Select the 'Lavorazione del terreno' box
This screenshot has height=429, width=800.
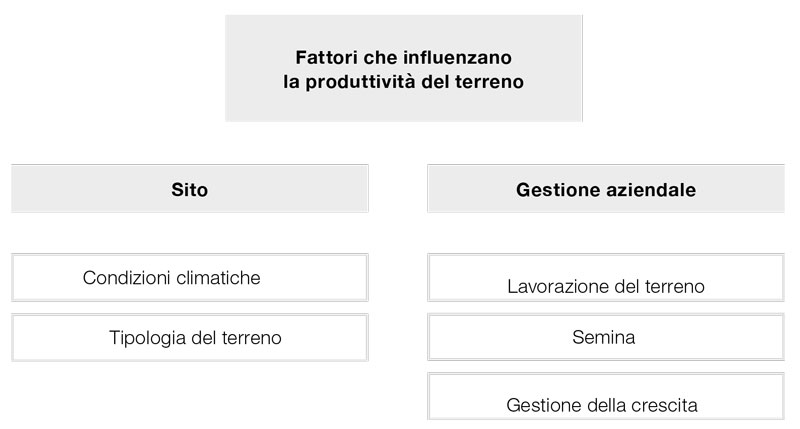(606, 277)
